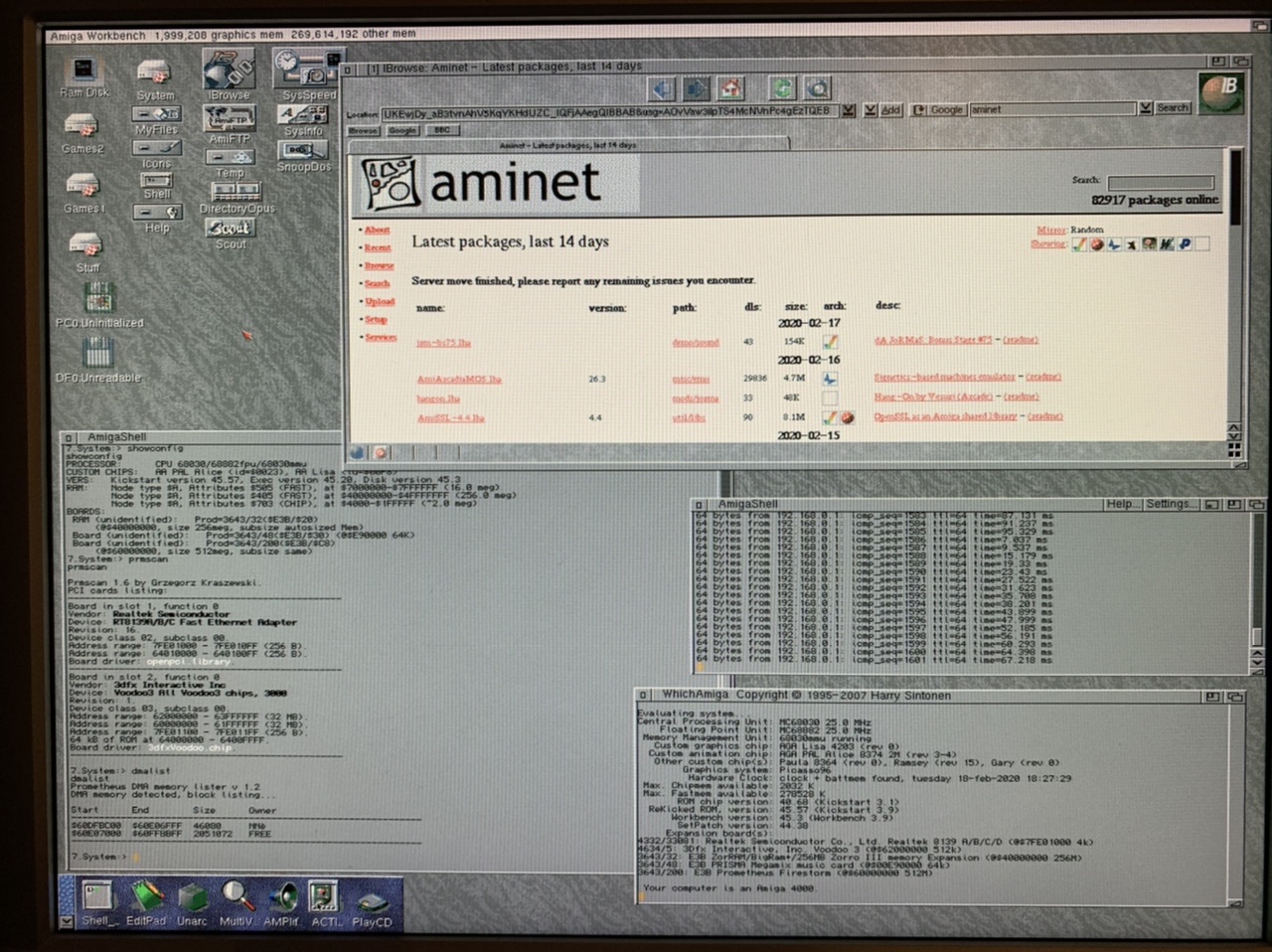Toggle the first pencil architecture filter in Showing
1272x952 pixels.
coord(1080,243)
